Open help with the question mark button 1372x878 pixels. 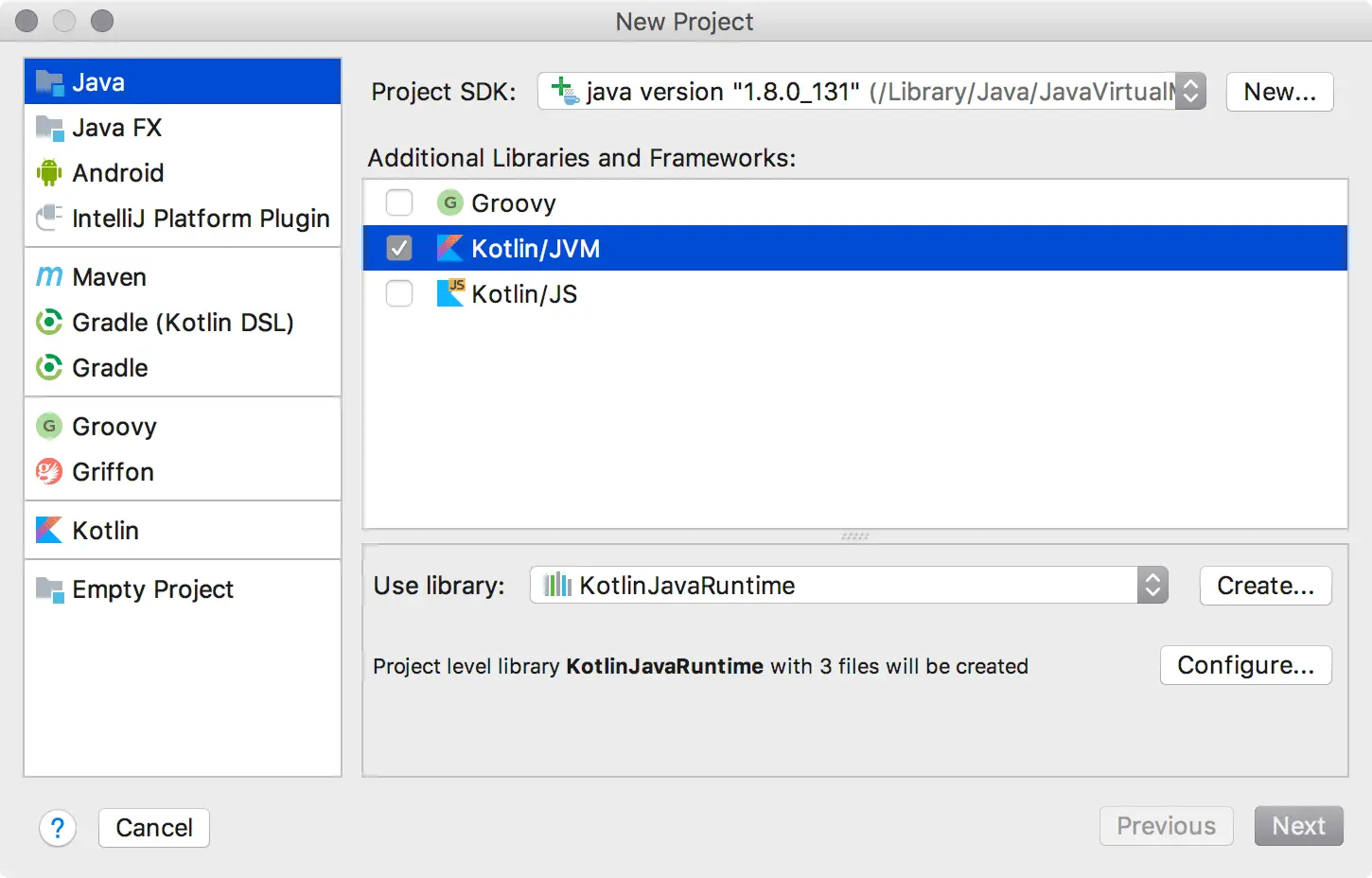[x=58, y=828]
